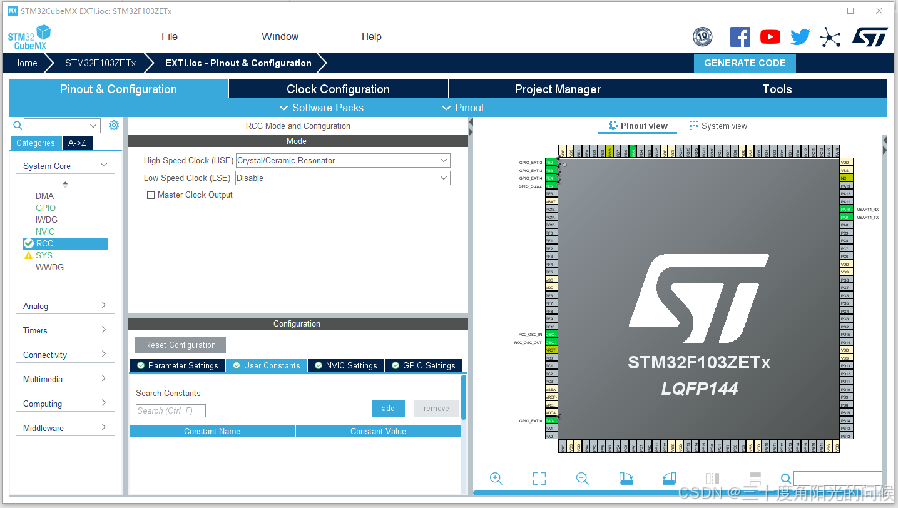Expand the Analog category
The height and width of the screenshot is (508, 898).
point(104,305)
